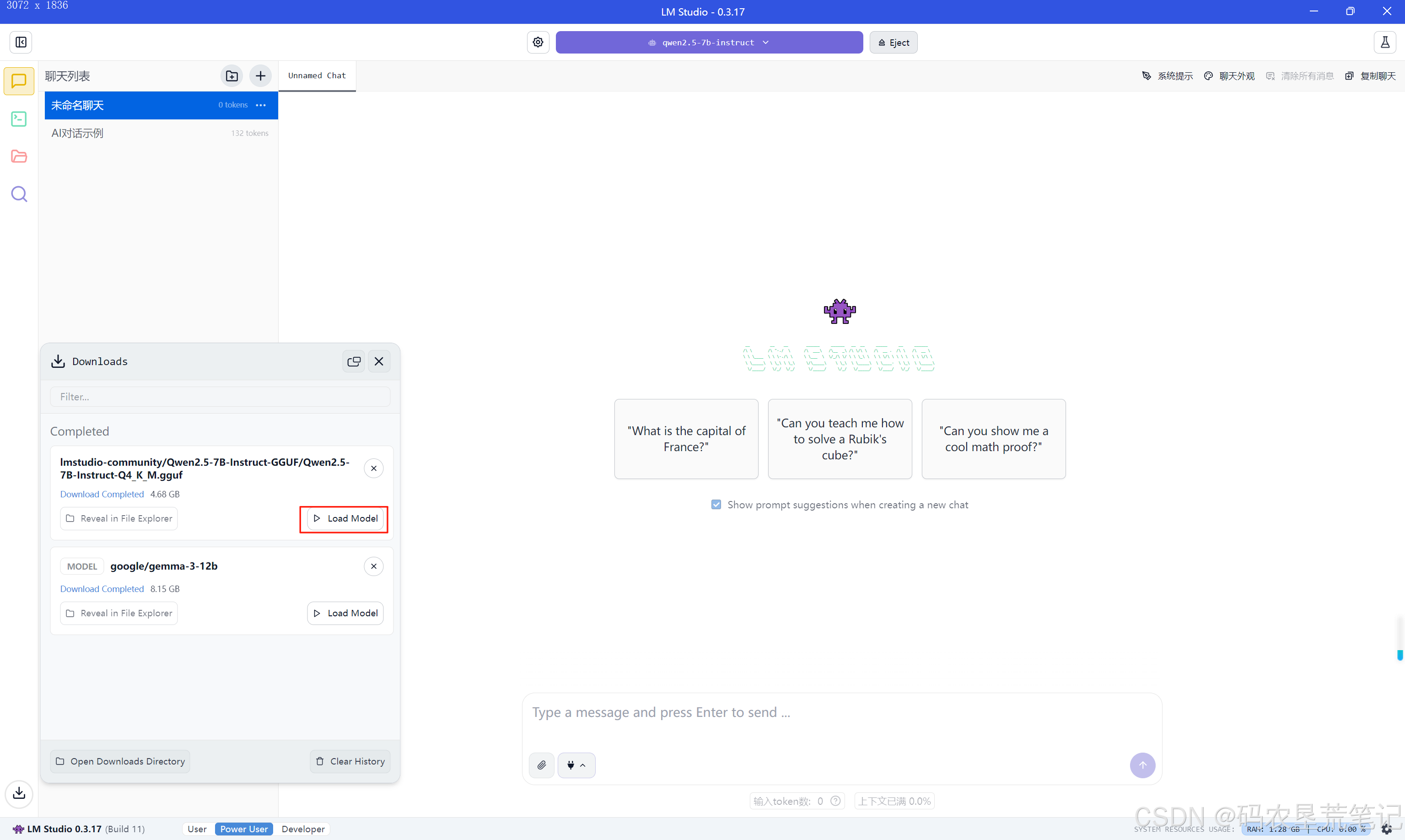Open My Models folder sidebar icon

[x=19, y=156]
